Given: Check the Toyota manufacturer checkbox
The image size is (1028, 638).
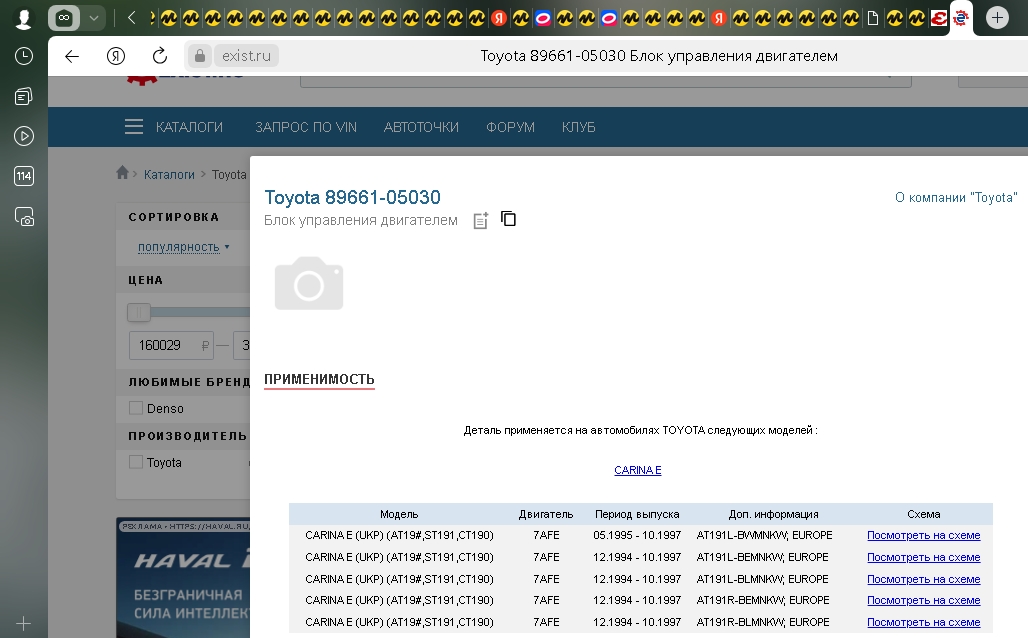Looking at the screenshot, I should (x=136, y=462).
